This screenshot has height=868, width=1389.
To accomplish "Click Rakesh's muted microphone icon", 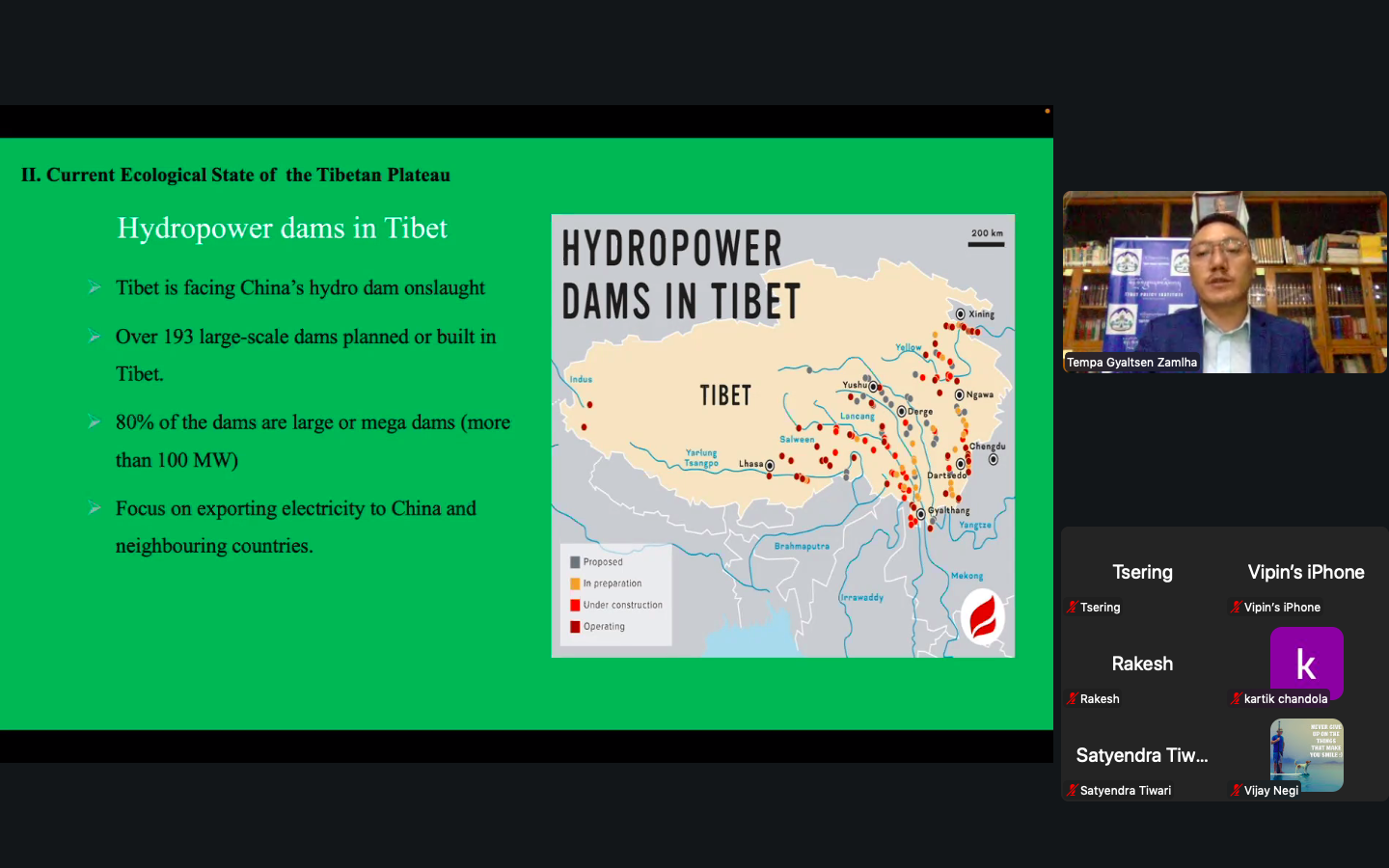I will click(1072, 698).
